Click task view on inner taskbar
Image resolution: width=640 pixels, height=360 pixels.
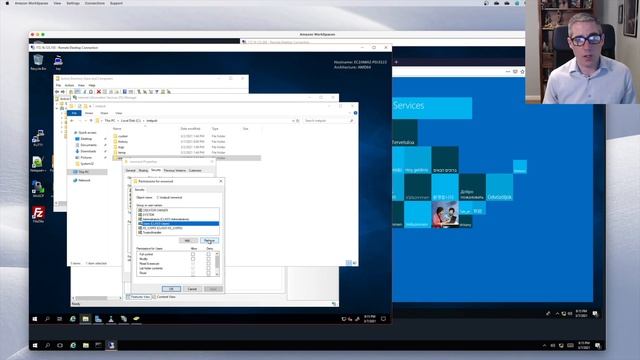pyautogui.click(x=60, y=319)
